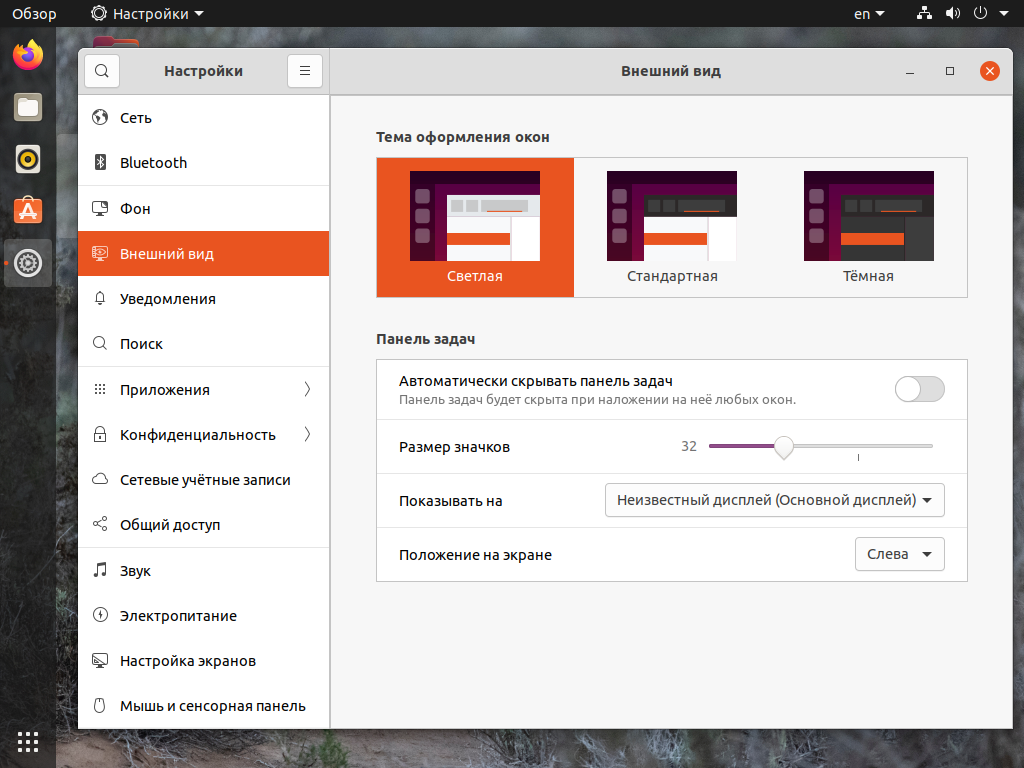Screen dimensions: 1024x768
Task: Open the Положение на экране Слева dropdown
Action: pos(899,554)
